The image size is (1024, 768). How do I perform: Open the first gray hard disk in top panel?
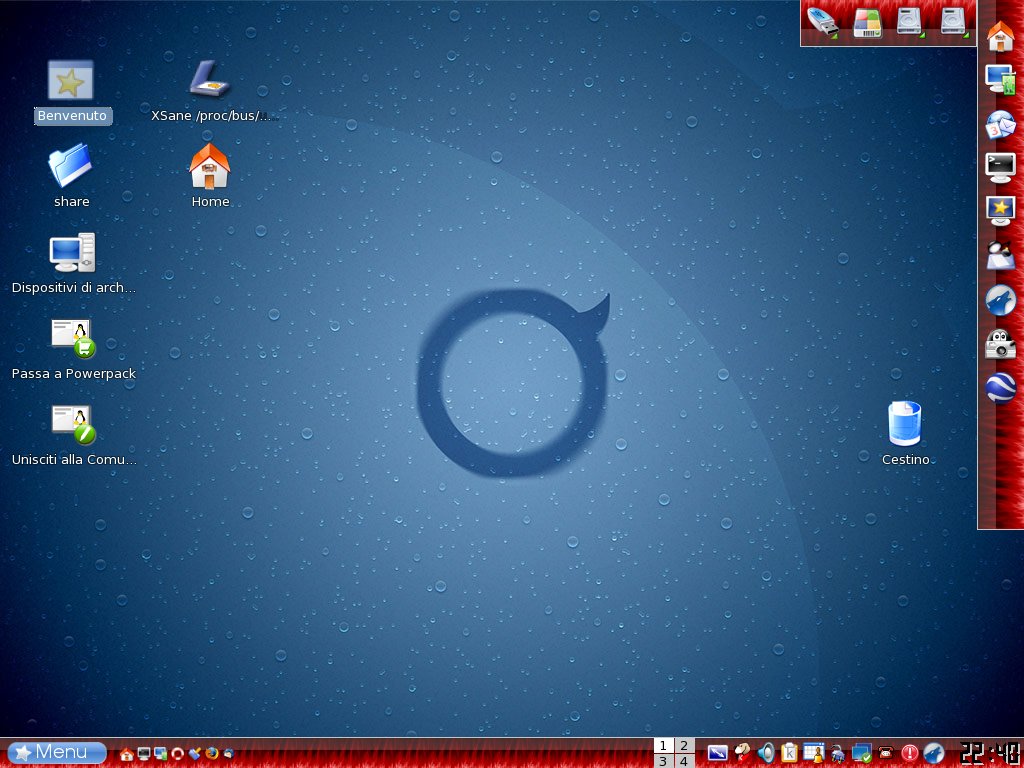pos(909,22)
